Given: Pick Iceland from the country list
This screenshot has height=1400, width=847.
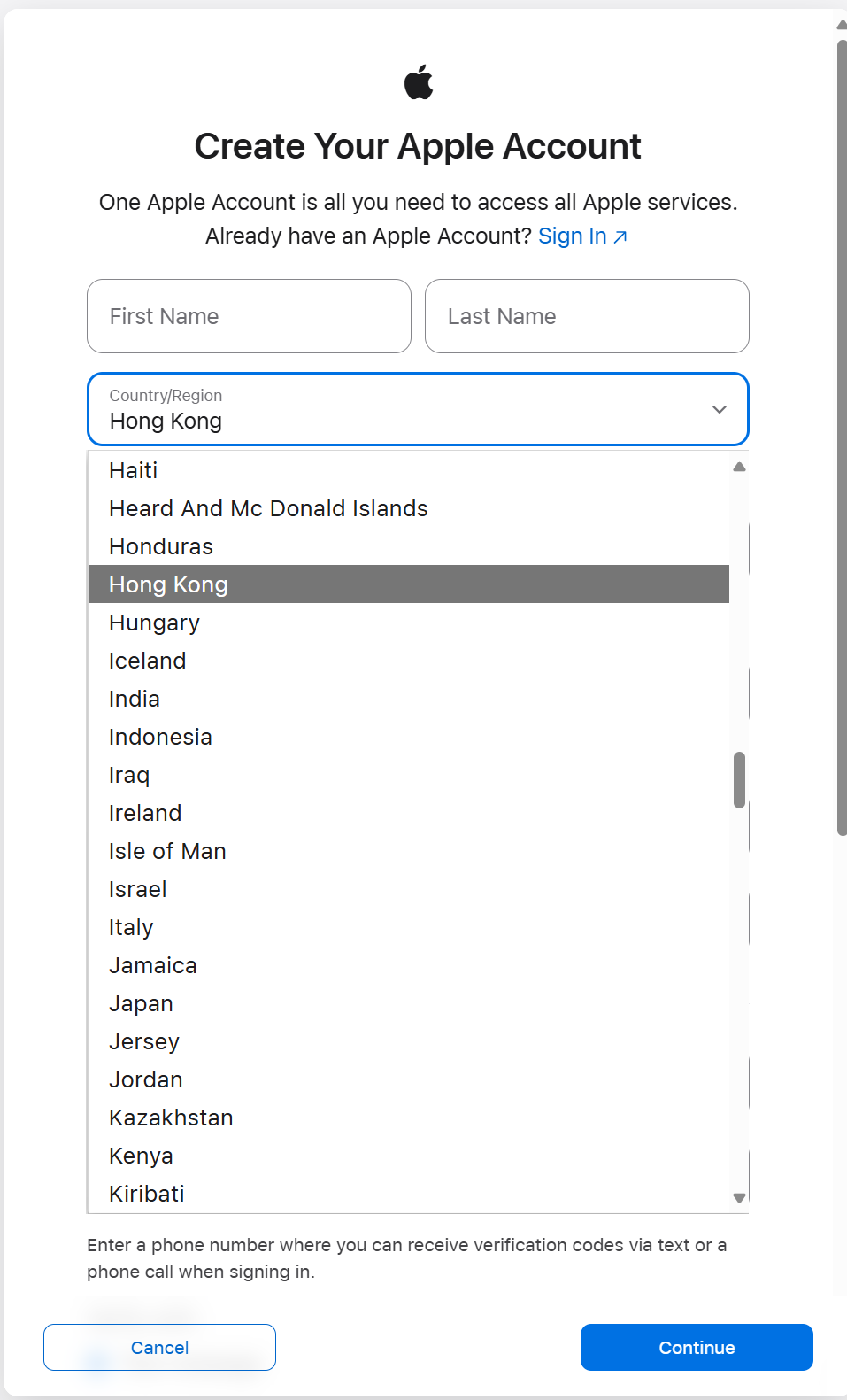Looking at the screenshot, I should 148,661.
